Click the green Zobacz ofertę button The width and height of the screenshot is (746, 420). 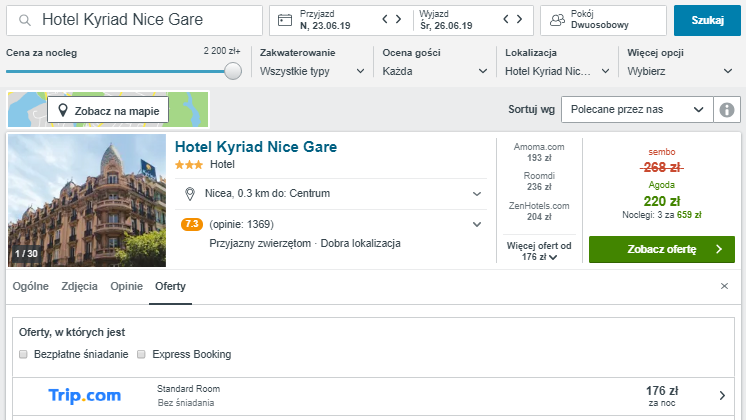[x=662, y=249]
